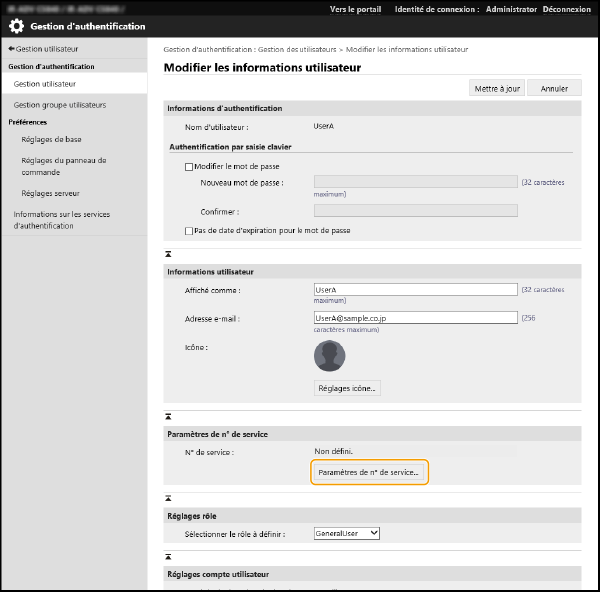Click the Affiché comme text field

415,290
